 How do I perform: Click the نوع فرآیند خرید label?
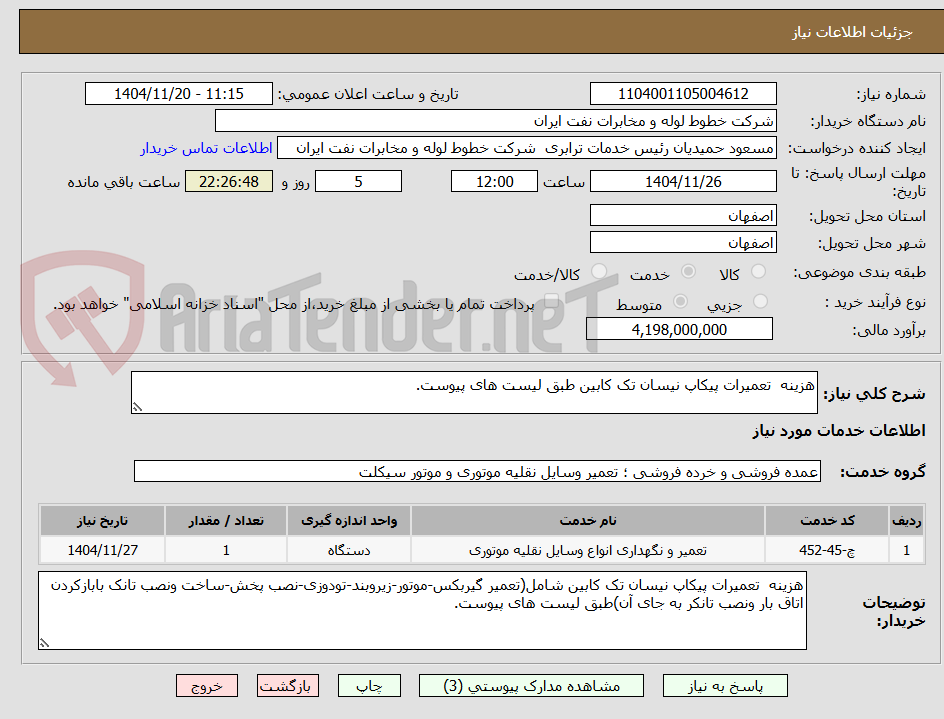pyautogui.click(x=875, y=302)
